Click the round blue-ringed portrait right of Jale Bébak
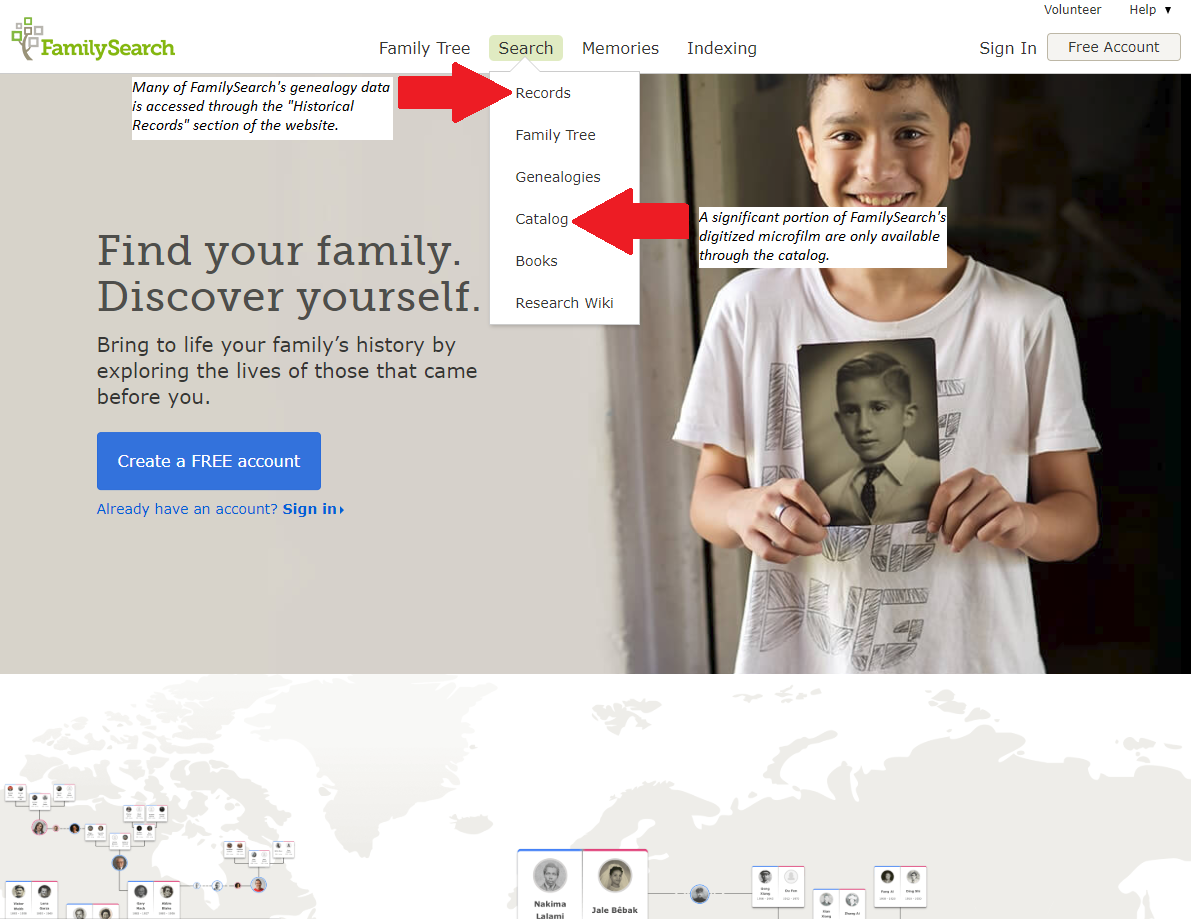The image size is (1191, 919). point(700,893)
